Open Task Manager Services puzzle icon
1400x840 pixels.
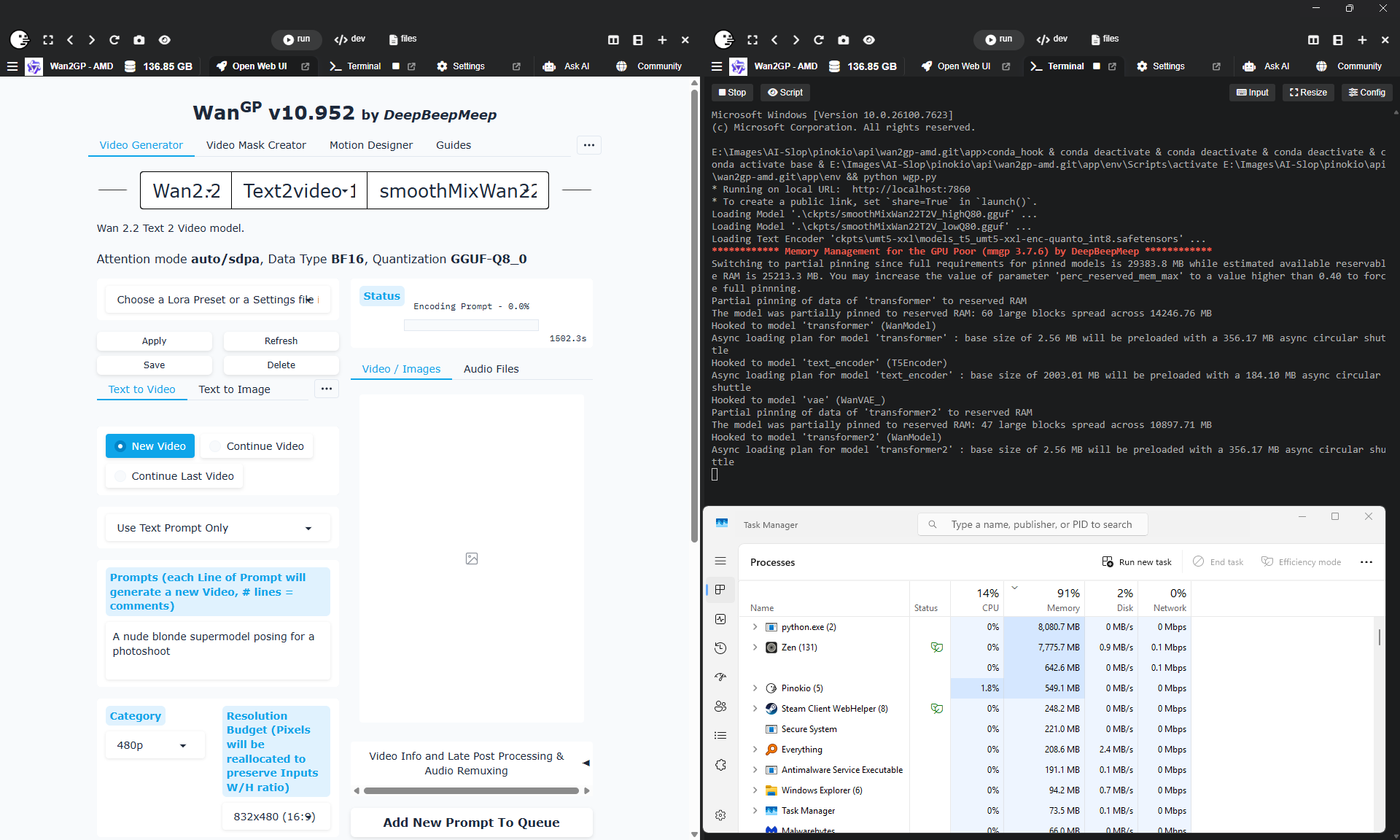point(720,765)
